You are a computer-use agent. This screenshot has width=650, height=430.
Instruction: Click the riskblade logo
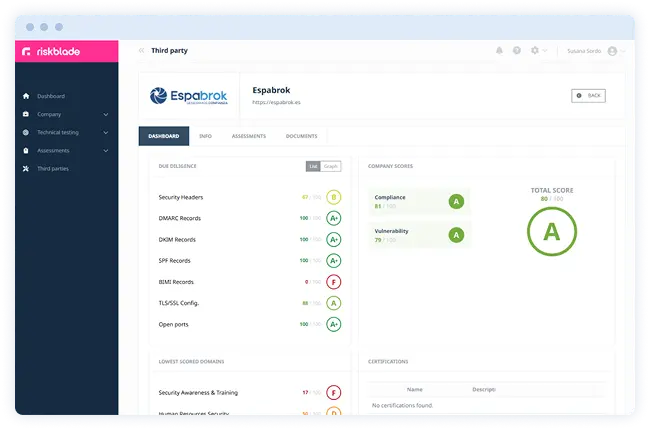tap(50, 51)
